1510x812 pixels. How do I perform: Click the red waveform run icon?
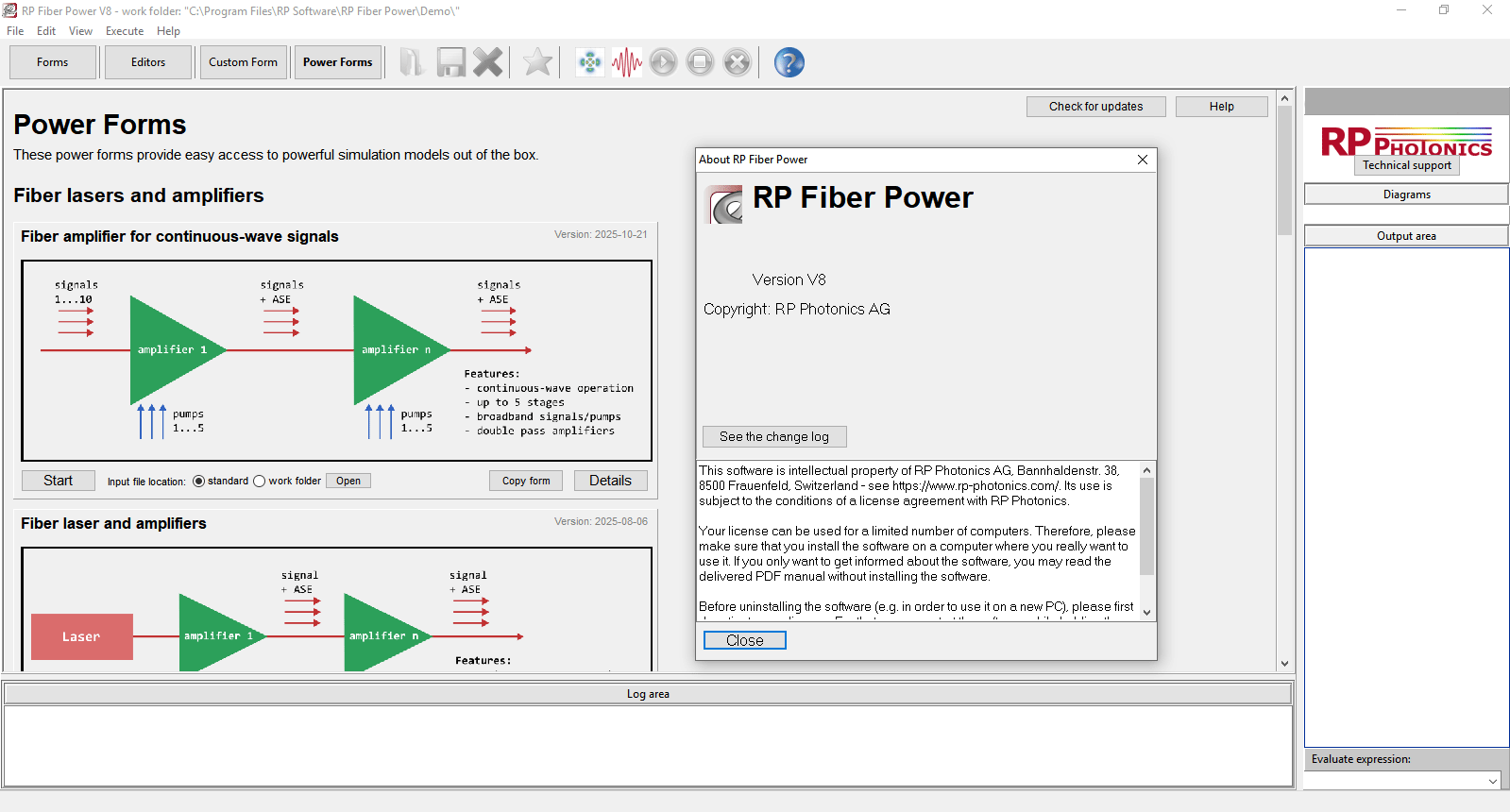tap(626, 62)
